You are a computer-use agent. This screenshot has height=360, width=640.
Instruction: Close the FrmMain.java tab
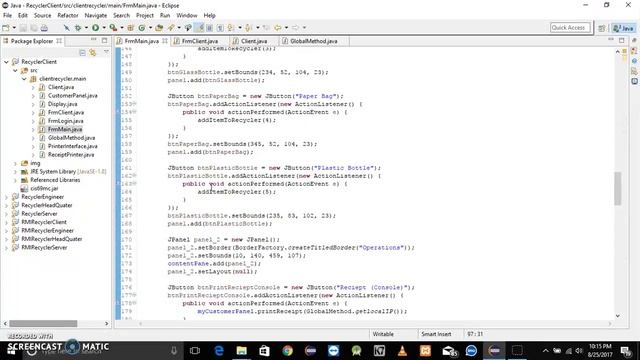[164, 41]
